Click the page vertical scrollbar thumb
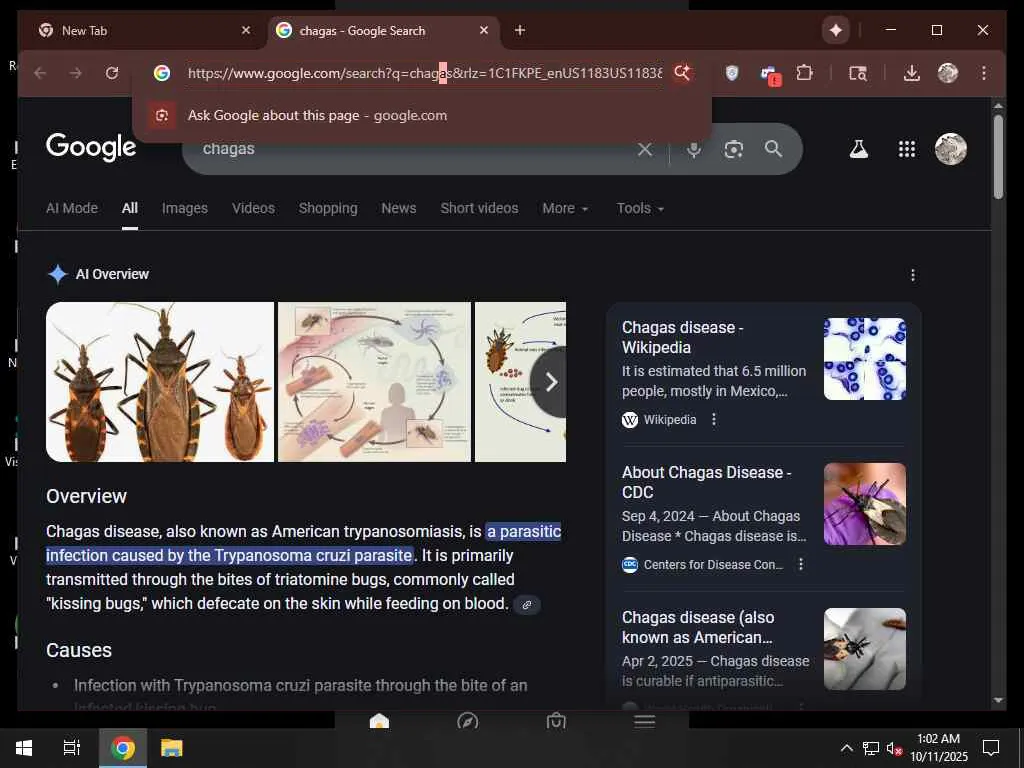The image size is (1024, 768). point(998,157)
